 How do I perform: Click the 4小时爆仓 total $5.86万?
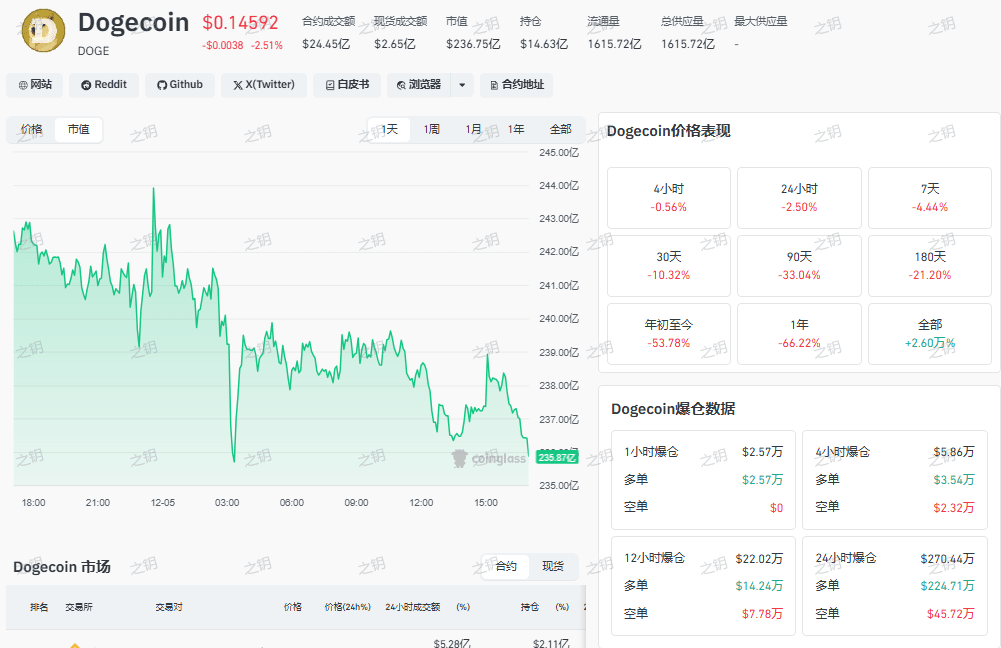point(954,452)
